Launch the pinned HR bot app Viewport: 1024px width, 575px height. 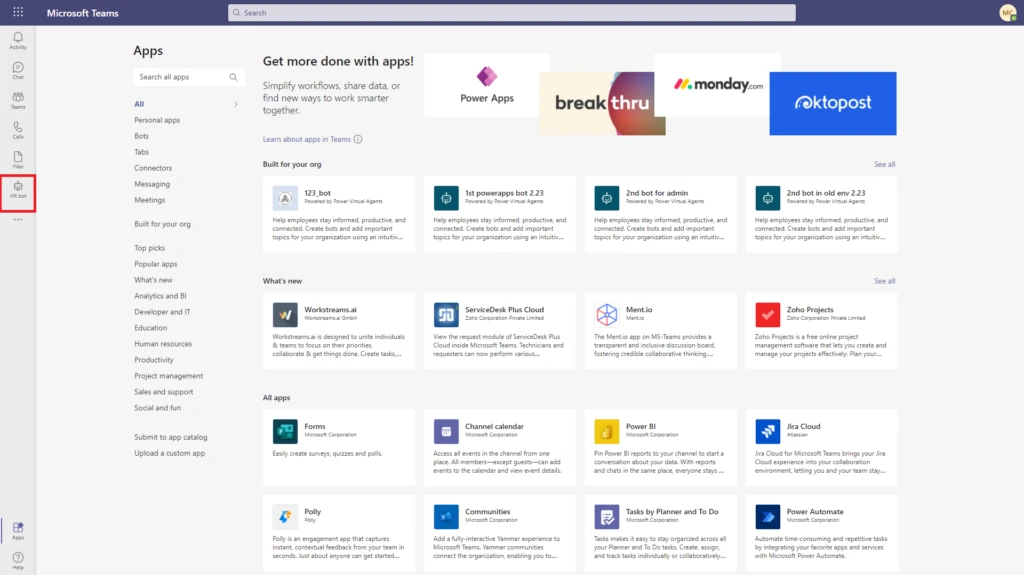coord(18,190)
